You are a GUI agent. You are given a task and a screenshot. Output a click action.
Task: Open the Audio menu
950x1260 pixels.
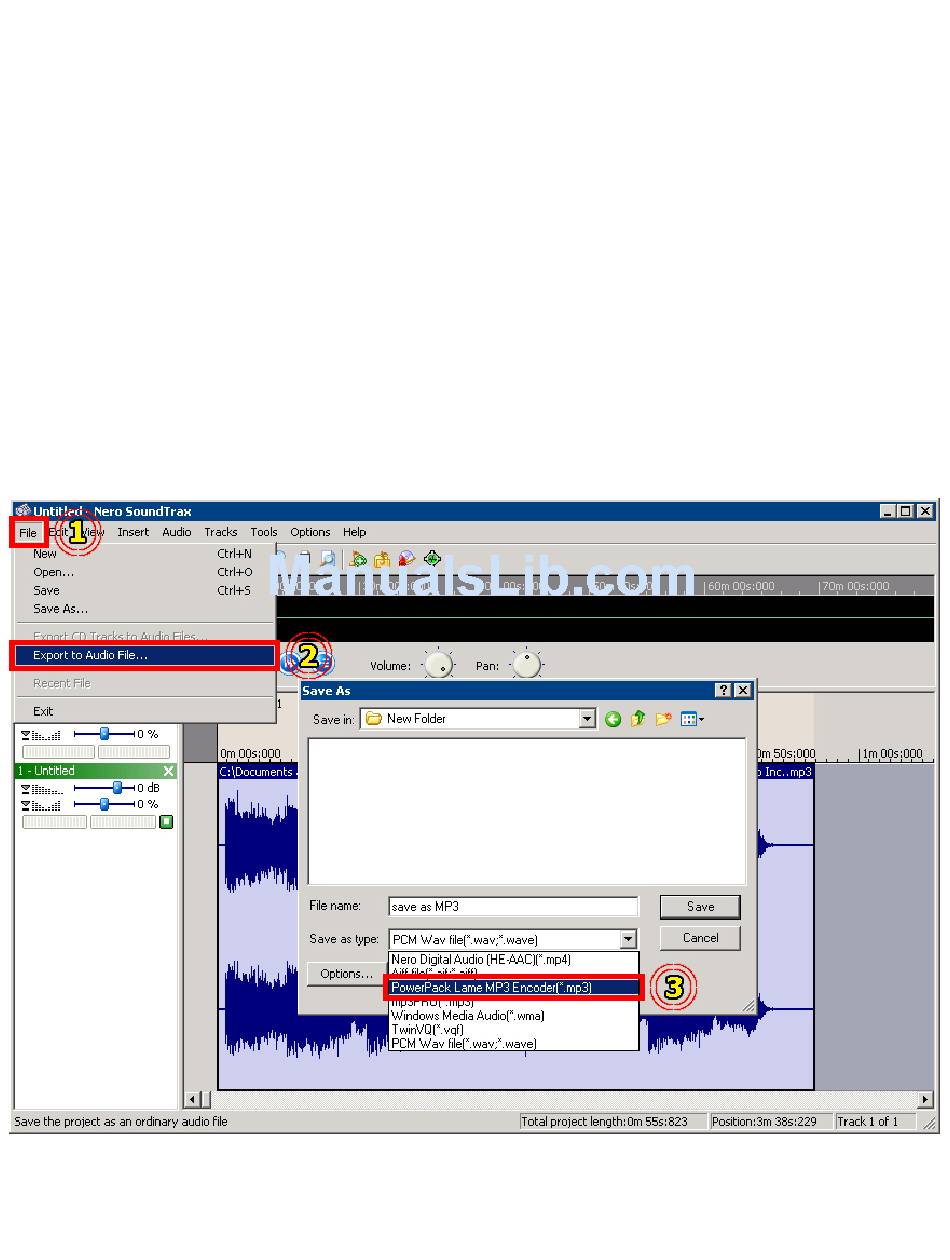coord(177,533)
